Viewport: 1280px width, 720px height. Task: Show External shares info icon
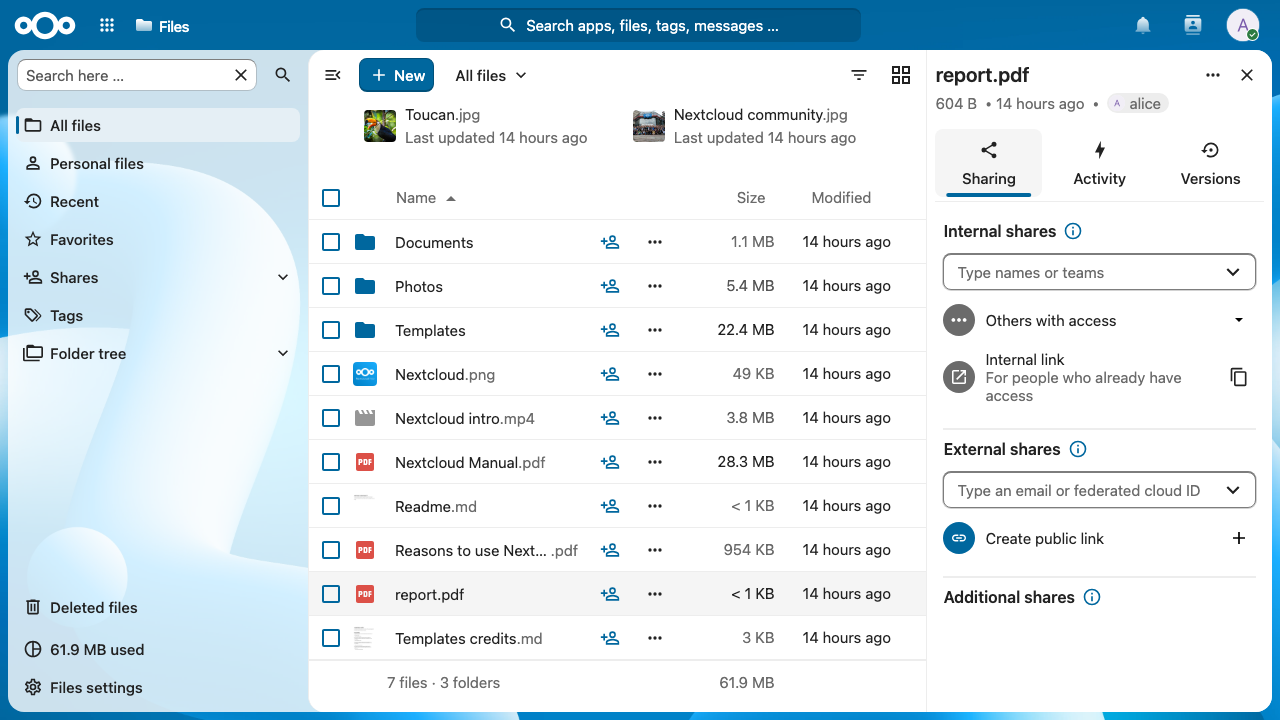1078,449
